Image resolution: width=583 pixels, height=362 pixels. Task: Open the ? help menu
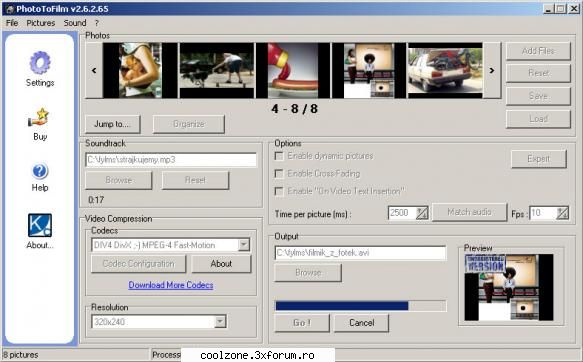click(97, 23)
